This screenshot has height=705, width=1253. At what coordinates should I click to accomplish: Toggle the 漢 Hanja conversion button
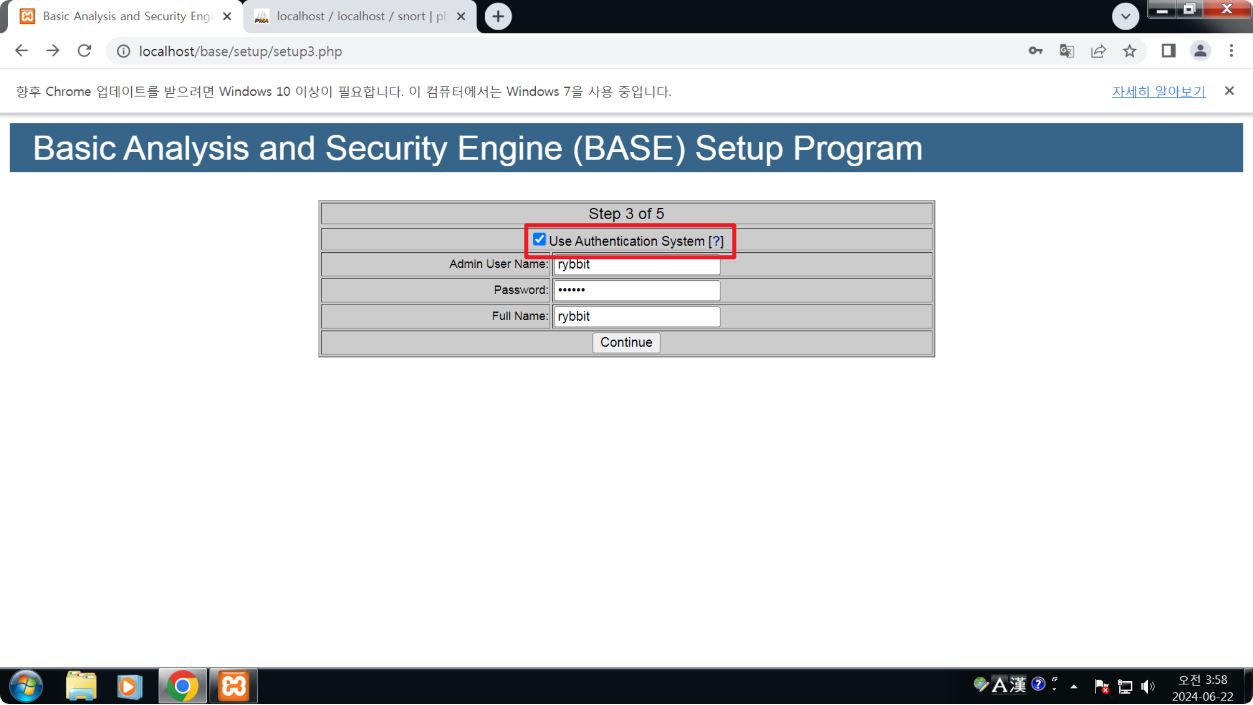pyautogui.click(x=1018, y=685)
